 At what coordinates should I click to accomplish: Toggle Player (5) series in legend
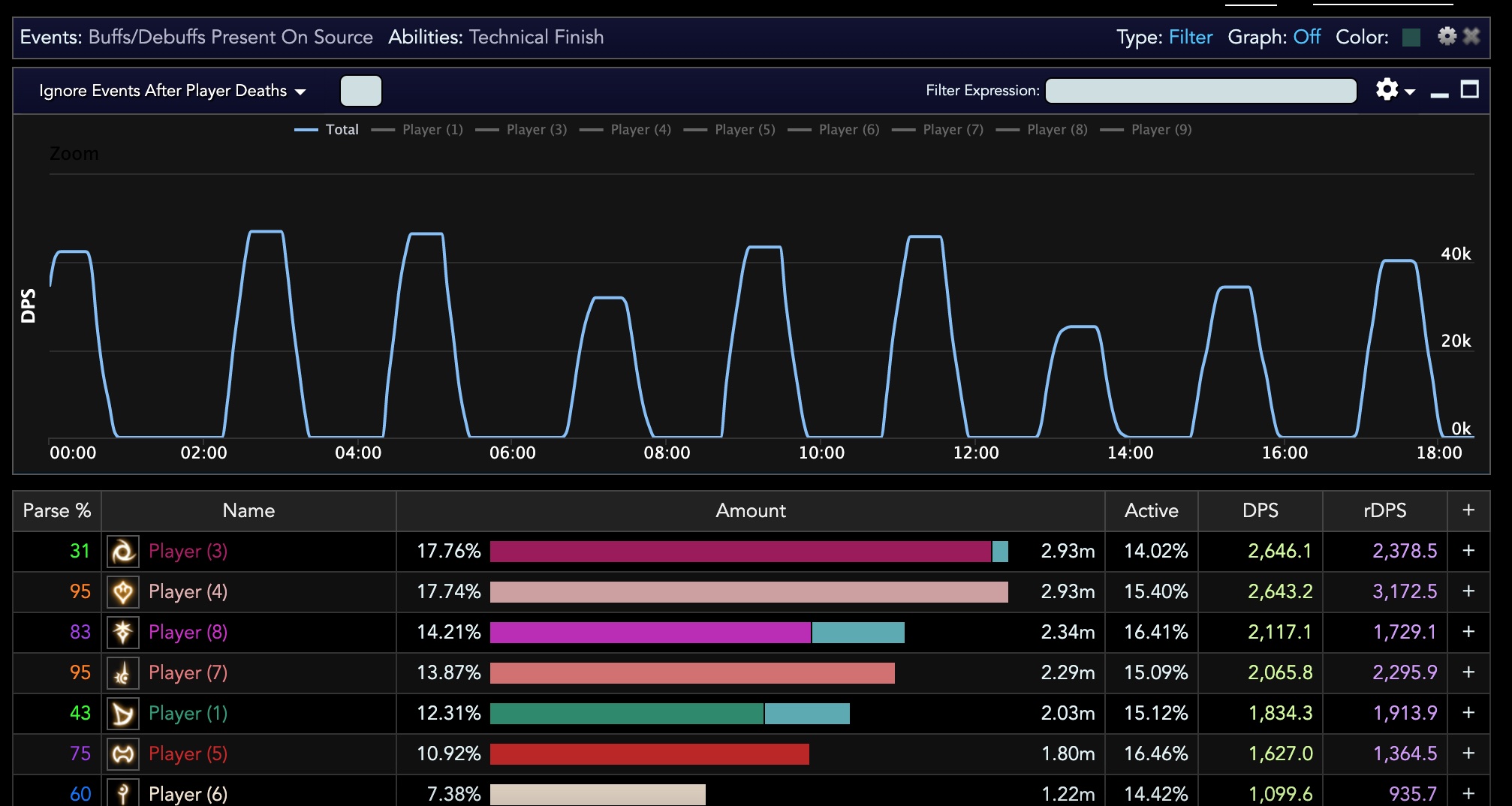point(730,129)
